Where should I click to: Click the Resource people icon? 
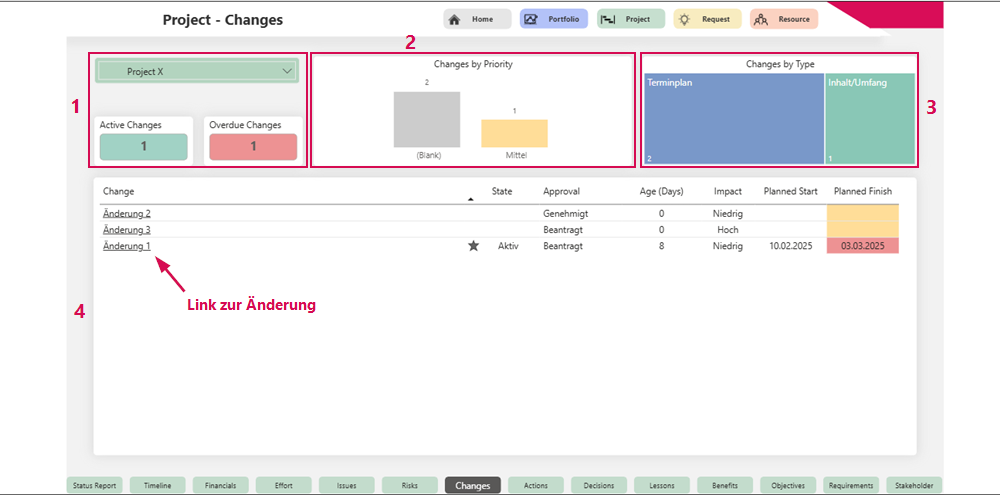(x=761, y=19)
